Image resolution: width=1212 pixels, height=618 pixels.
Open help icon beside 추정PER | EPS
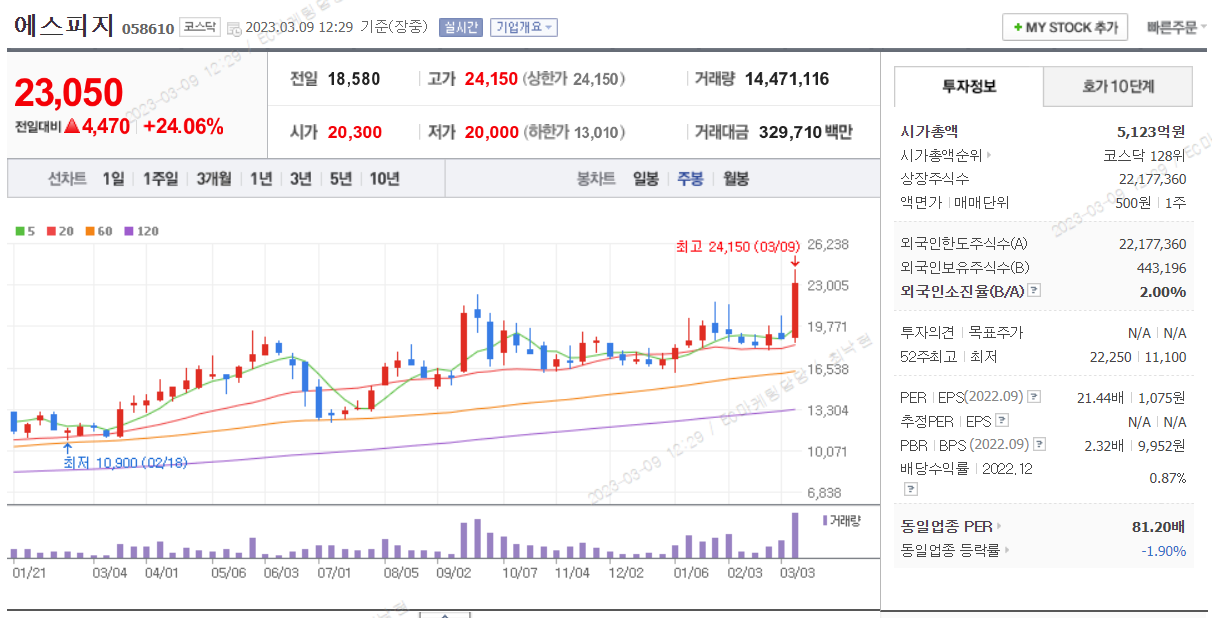coord(1002,421)
